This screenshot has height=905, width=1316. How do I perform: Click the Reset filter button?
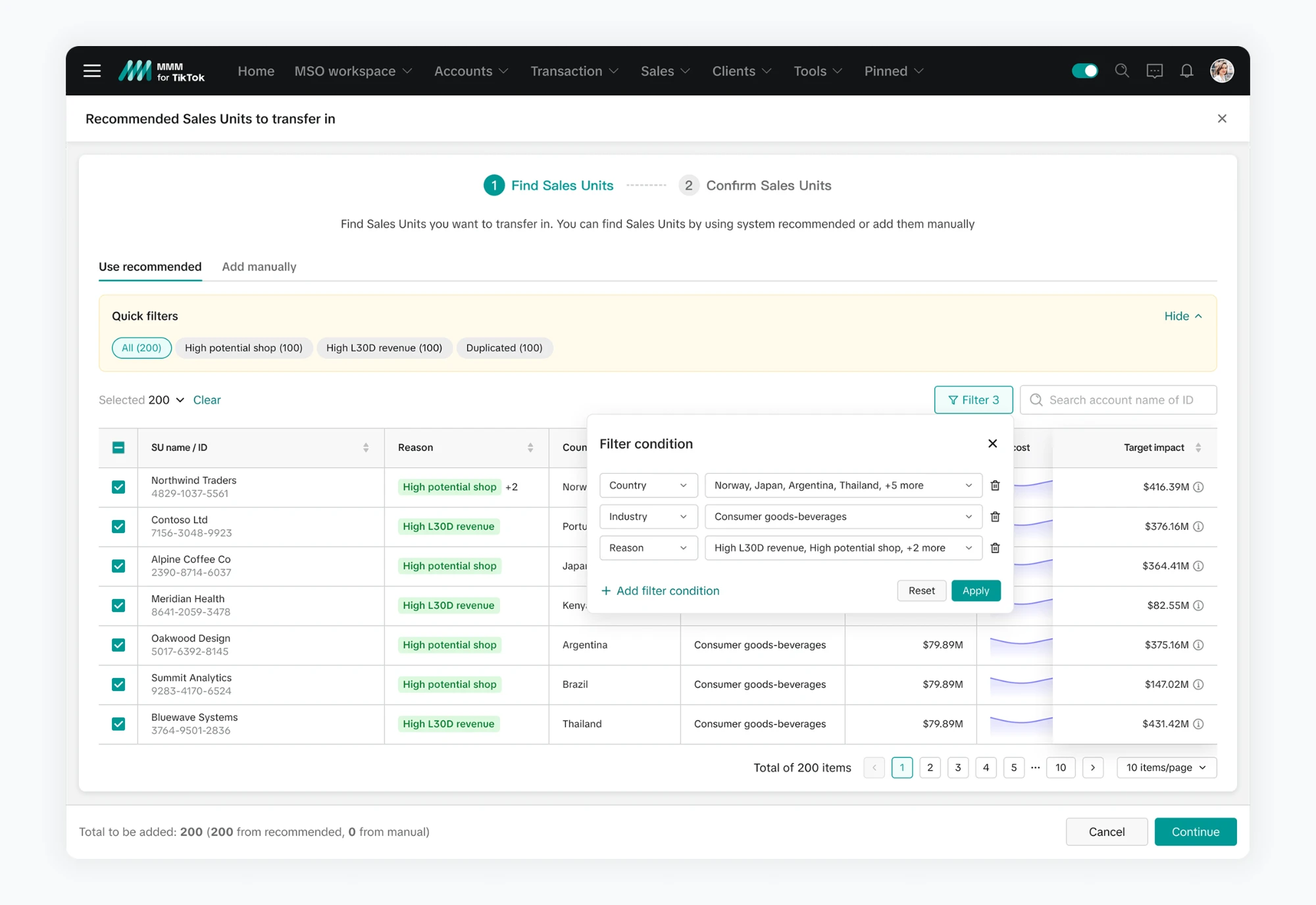click(x=921, y=591)
